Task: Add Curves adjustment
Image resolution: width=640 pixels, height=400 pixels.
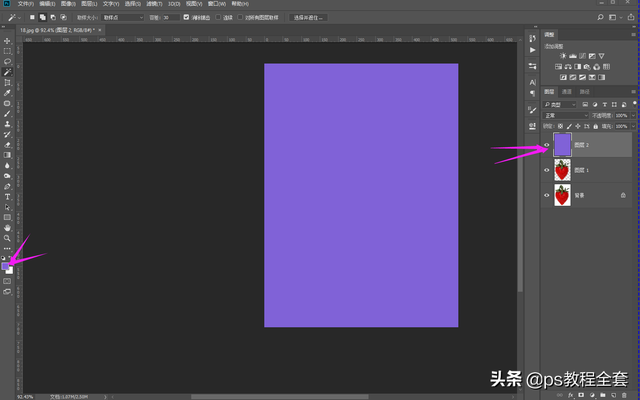Action: (x=582, y=56)
